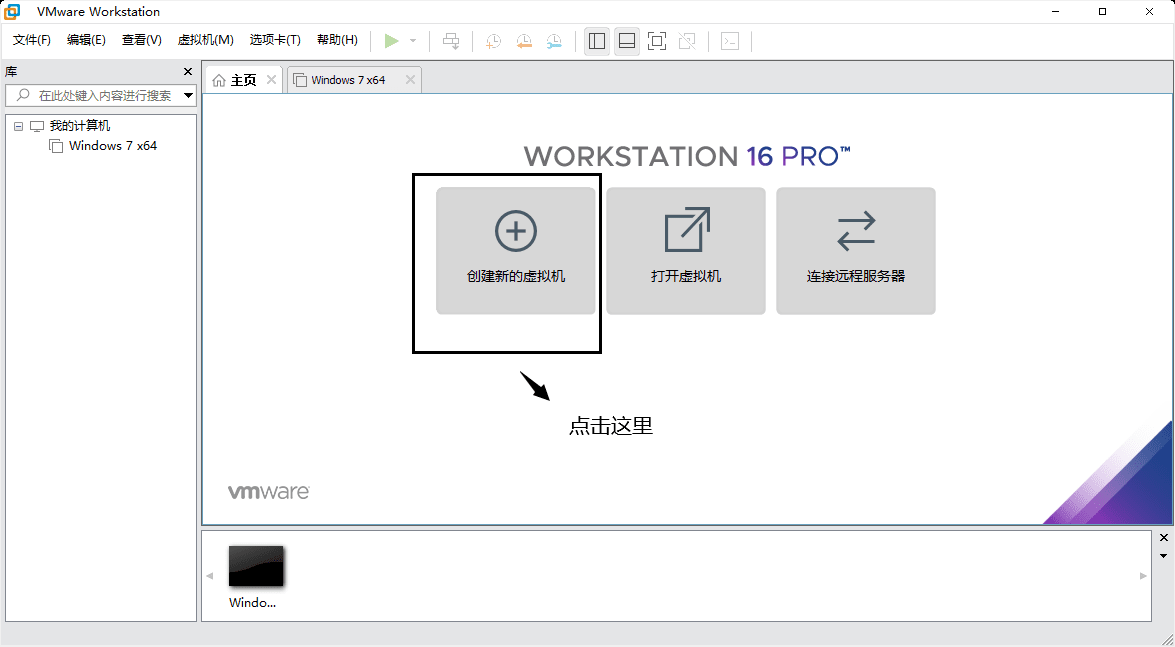Close the 库 library panel
Viewport: 1175px width, 647px height.
click(x=188, y=71)
